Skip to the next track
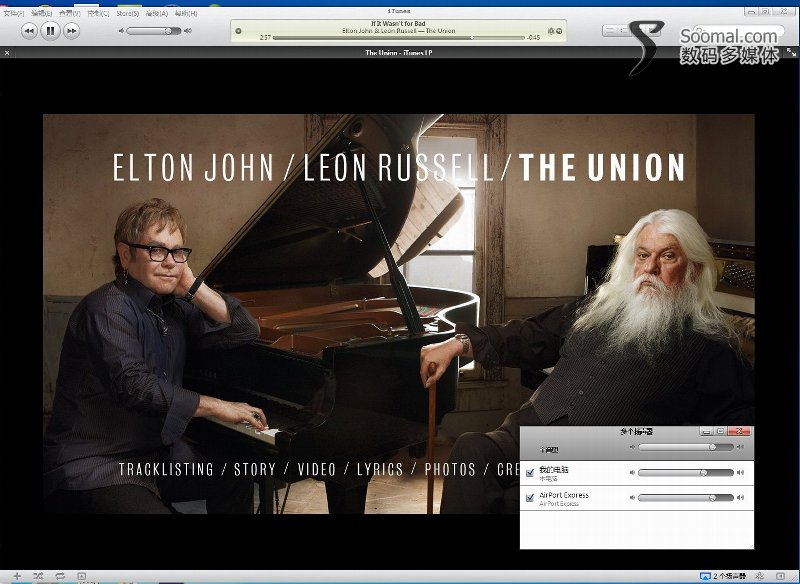Viewport: 800px width, 584px height. click(71, 31)
